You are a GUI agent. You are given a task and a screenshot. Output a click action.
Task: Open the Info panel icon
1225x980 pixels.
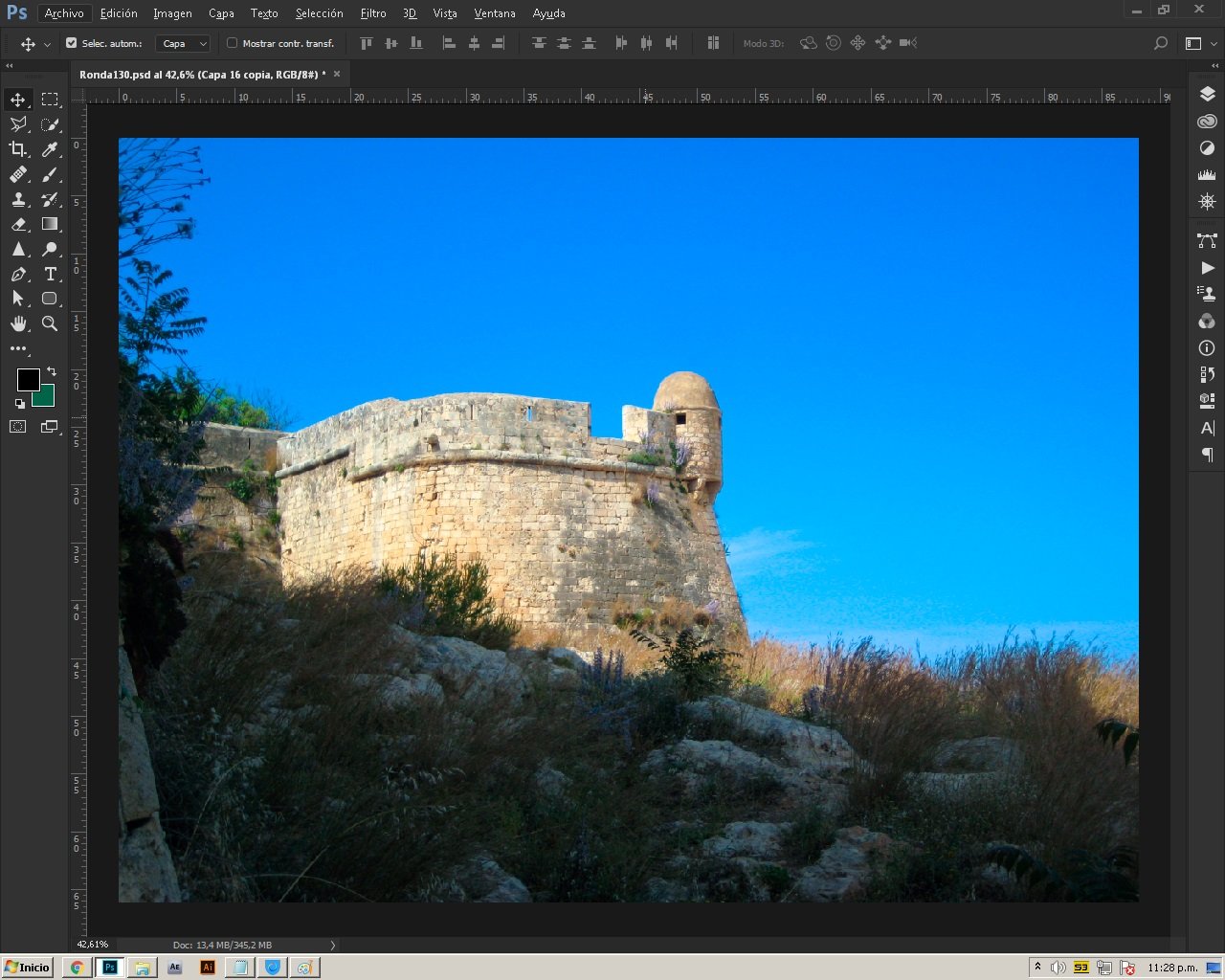pyautogui.click(x=1207, y=348)
